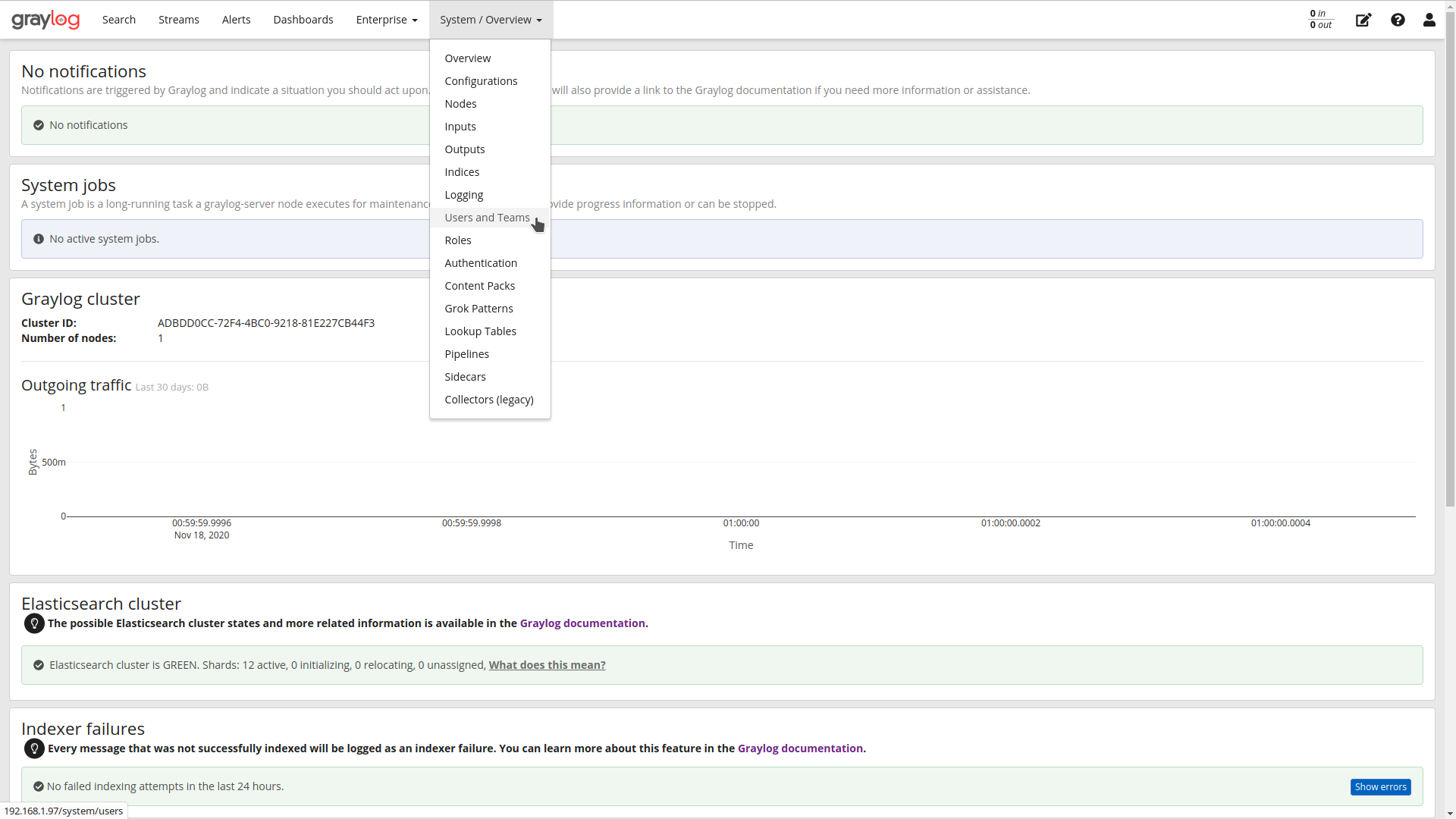Click the notifications checkmark icon
Image resolution: width=1456 pixels, height=819 pixels.
(38, 124)
